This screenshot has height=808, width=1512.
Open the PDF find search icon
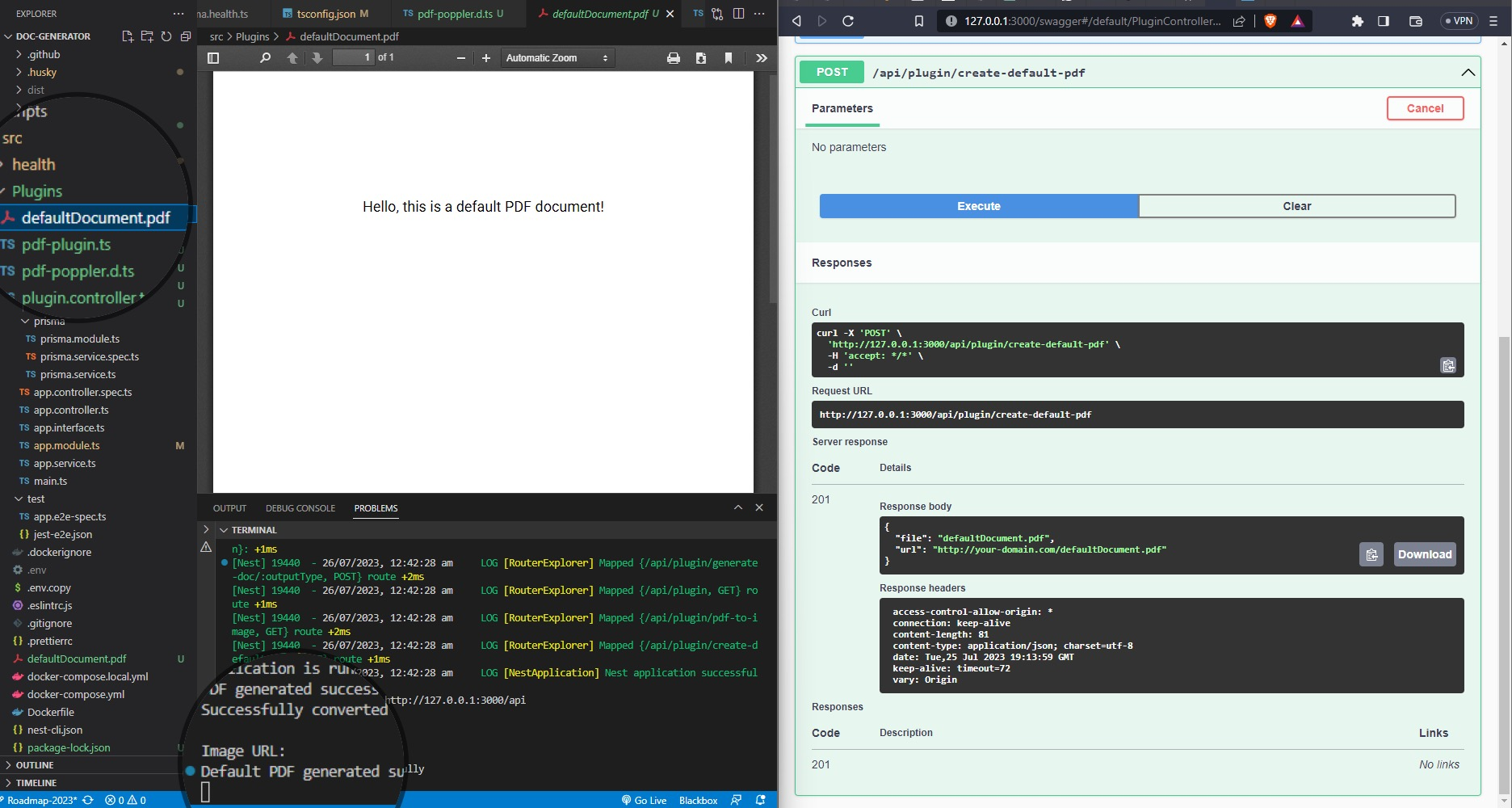265,58
